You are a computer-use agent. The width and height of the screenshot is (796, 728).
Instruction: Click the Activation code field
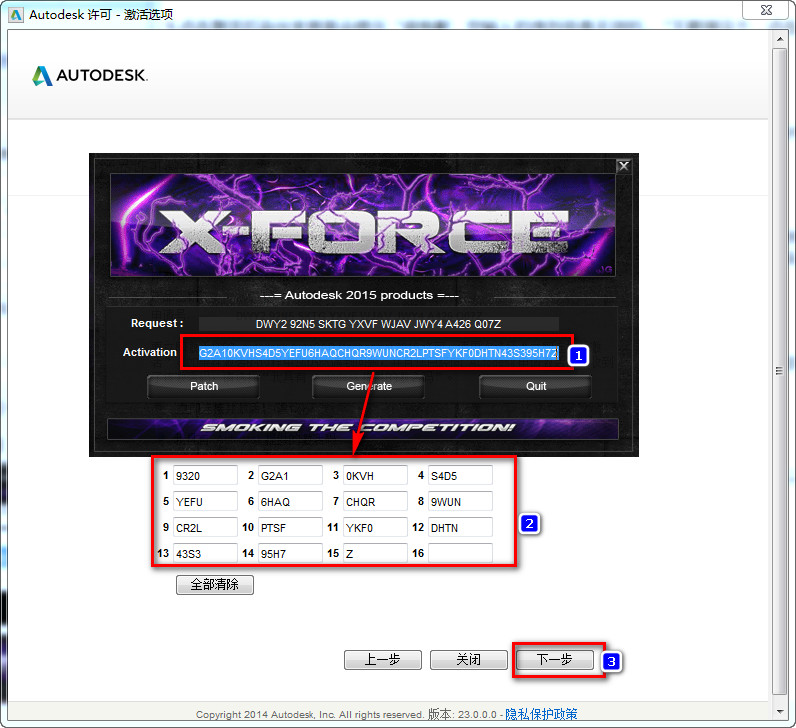tap(378, 353)
